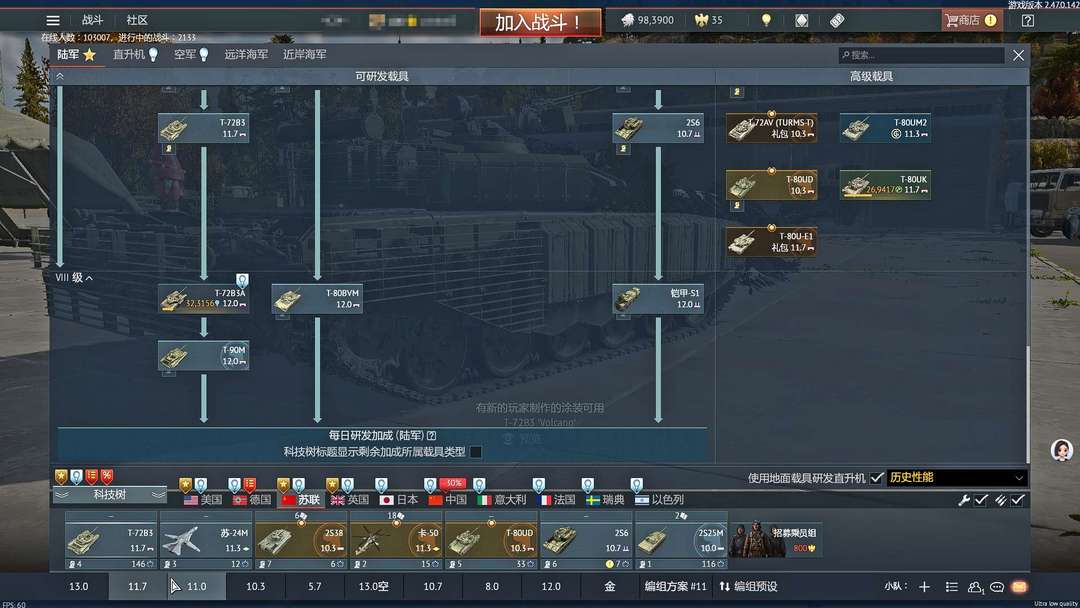The width and height of the screenshot is (1080, 608).
Task: Add a squad member with plus icon
Action: click(x=924, y=587)
